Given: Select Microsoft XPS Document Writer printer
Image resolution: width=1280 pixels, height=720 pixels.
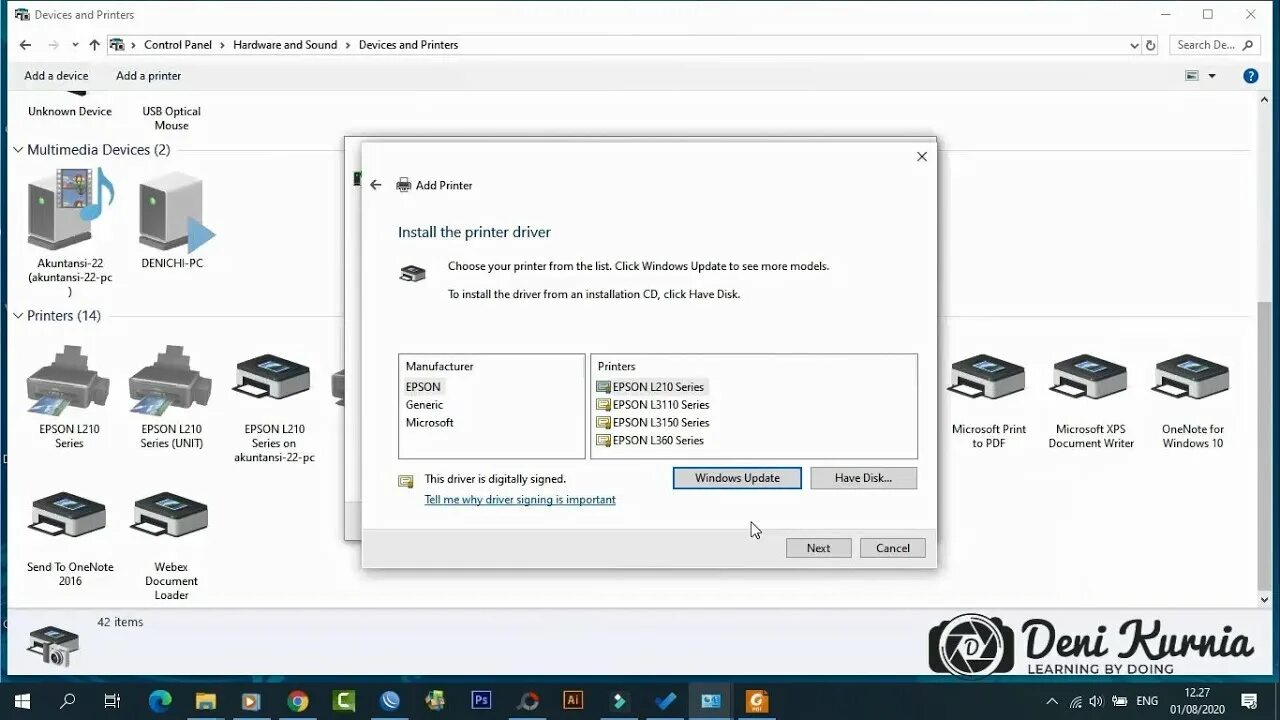Looking at the screenshot, I should [x=1091, y=400].
